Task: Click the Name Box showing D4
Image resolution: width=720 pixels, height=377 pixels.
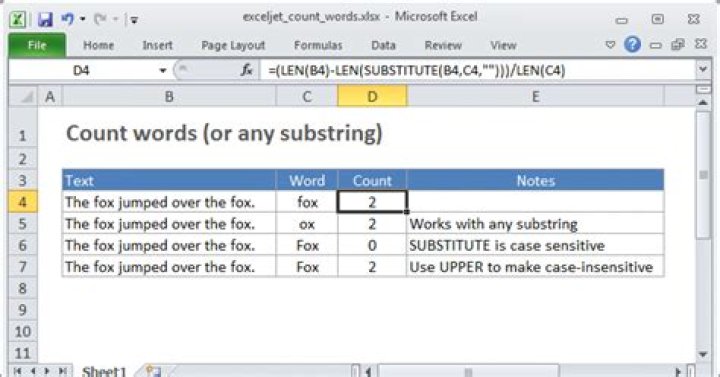Action: click(81, 71)
